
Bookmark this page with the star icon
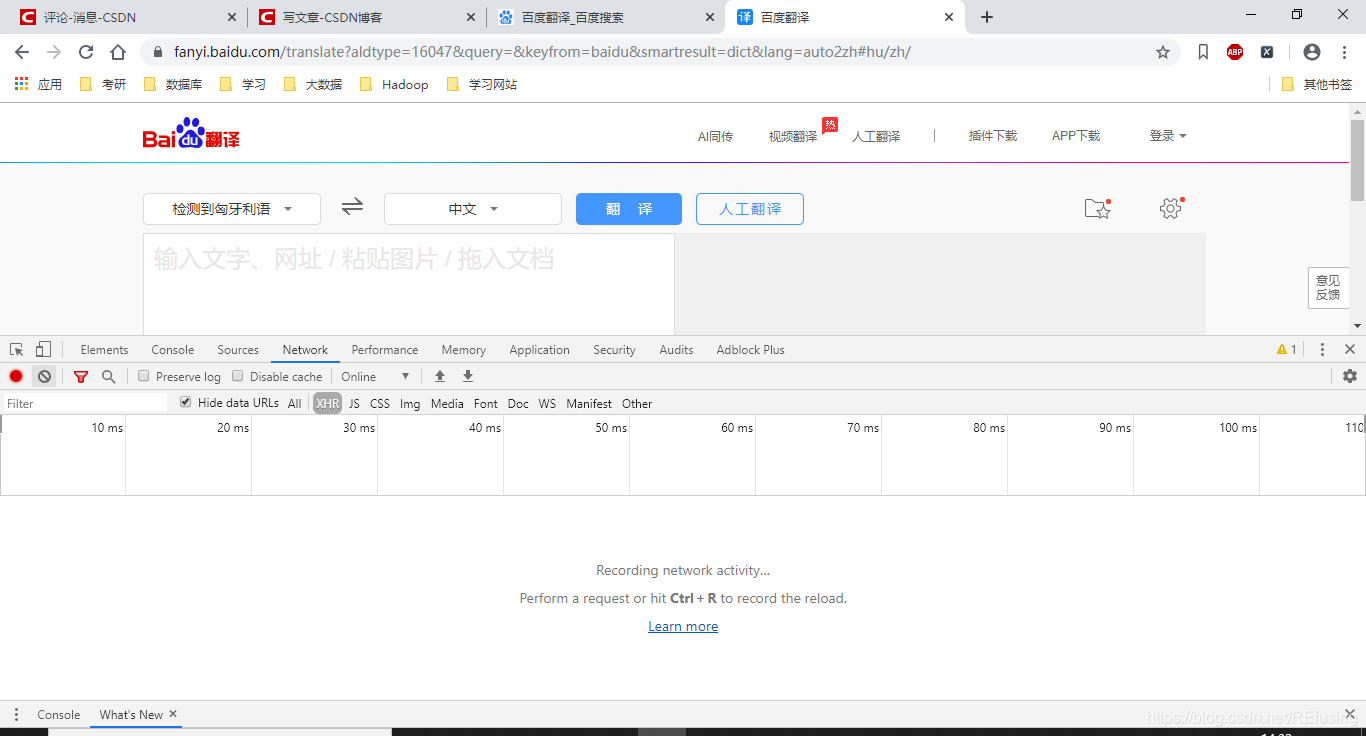[1163, 52]
